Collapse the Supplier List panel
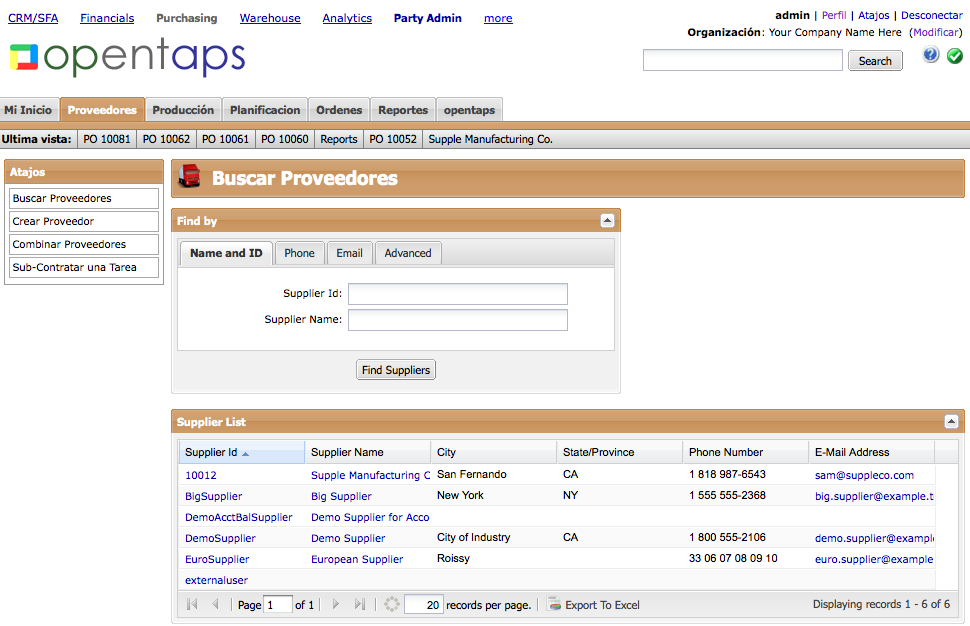Viewport: 970px width, 626px height. click(x=951, y=422)
